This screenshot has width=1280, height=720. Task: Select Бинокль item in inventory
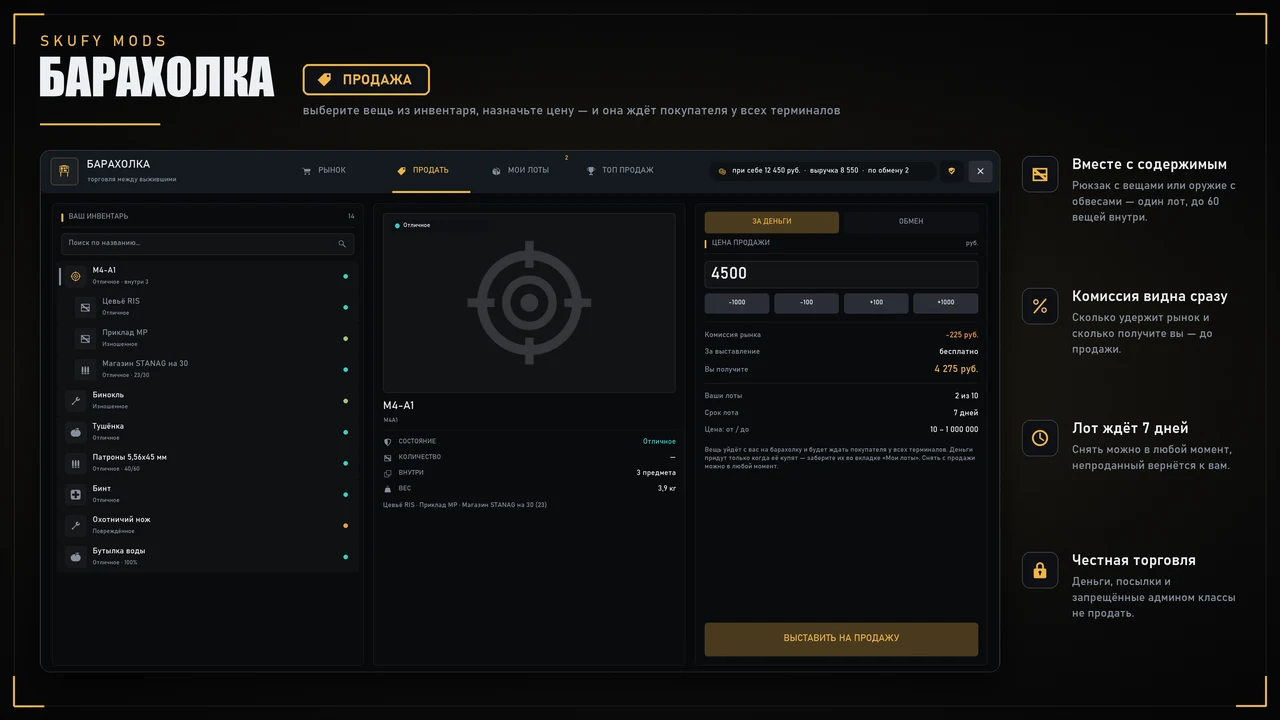pos(208,401)
